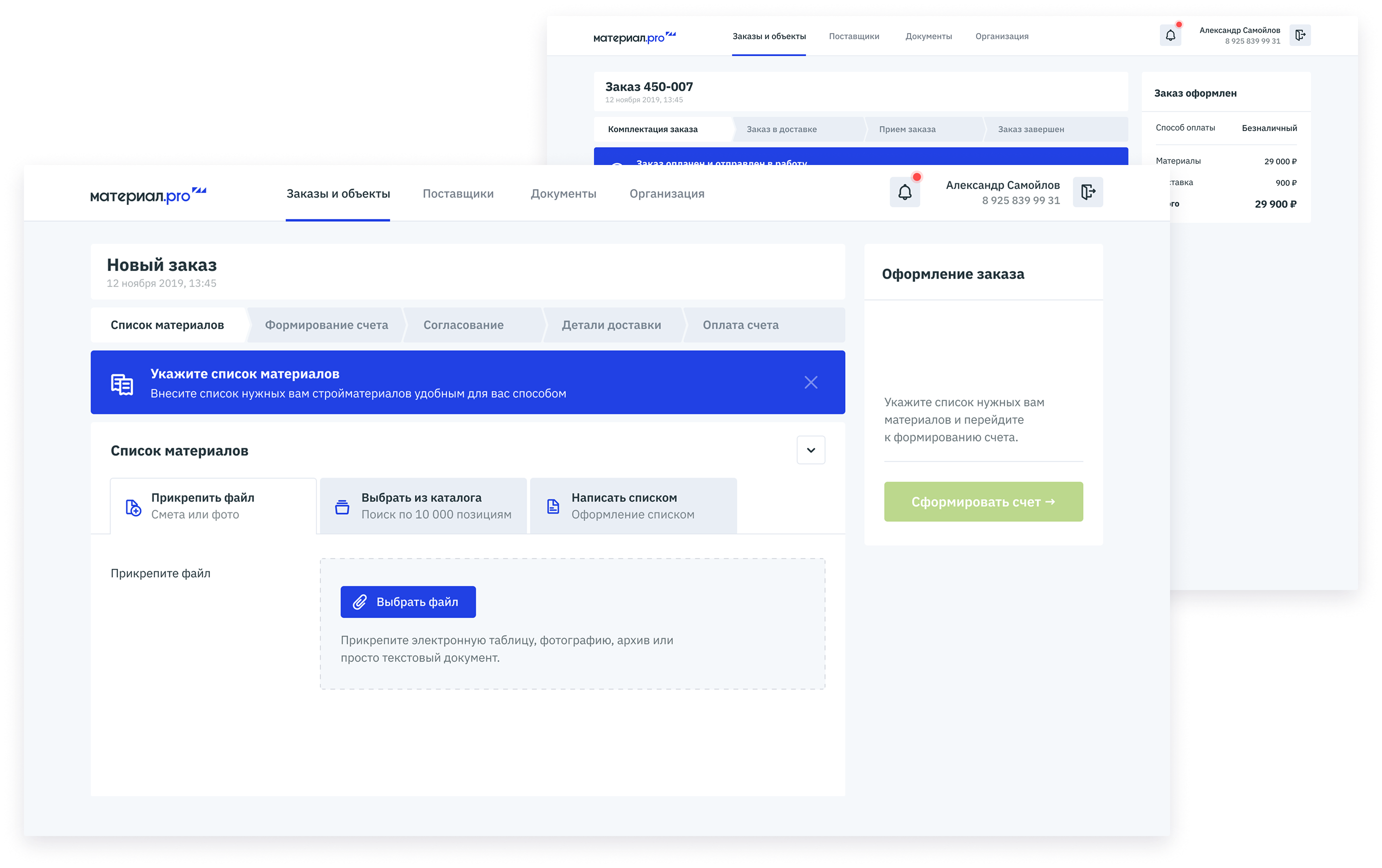Collapse the Список материалов section chevron
Image resolution: width=1382 pixels, height=868 pixels.
(x=810, y=450)
